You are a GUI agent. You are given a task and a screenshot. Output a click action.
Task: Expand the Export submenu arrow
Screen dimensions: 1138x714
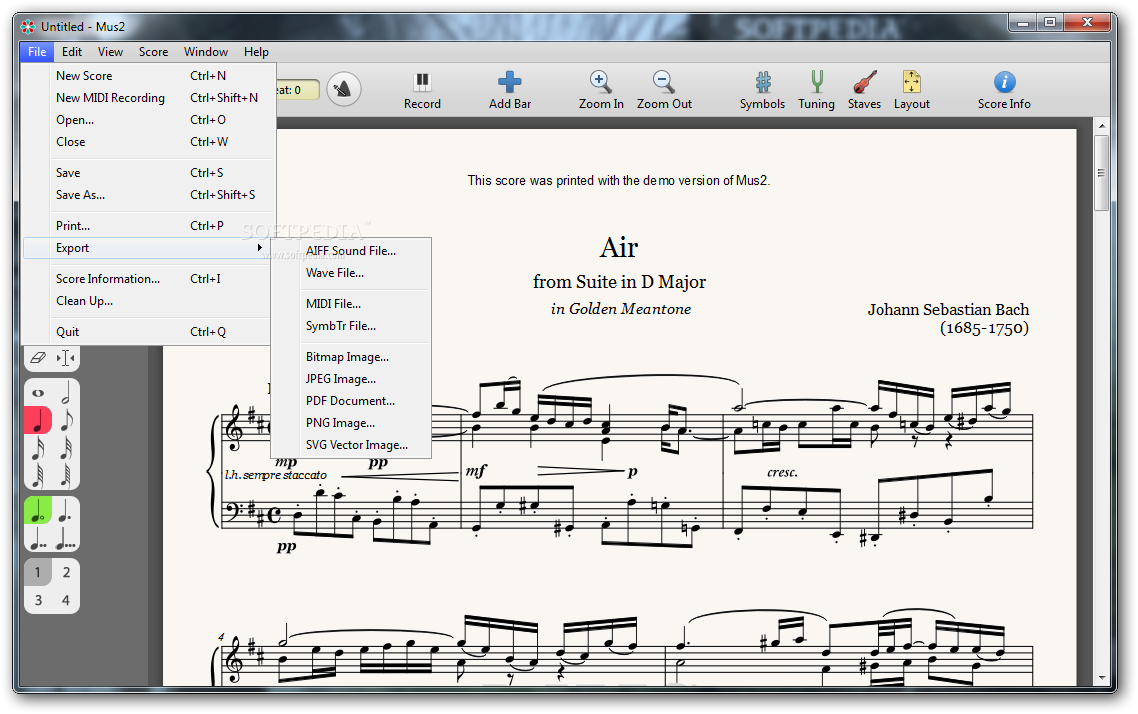pyautogui.click(x=260, y=247)
